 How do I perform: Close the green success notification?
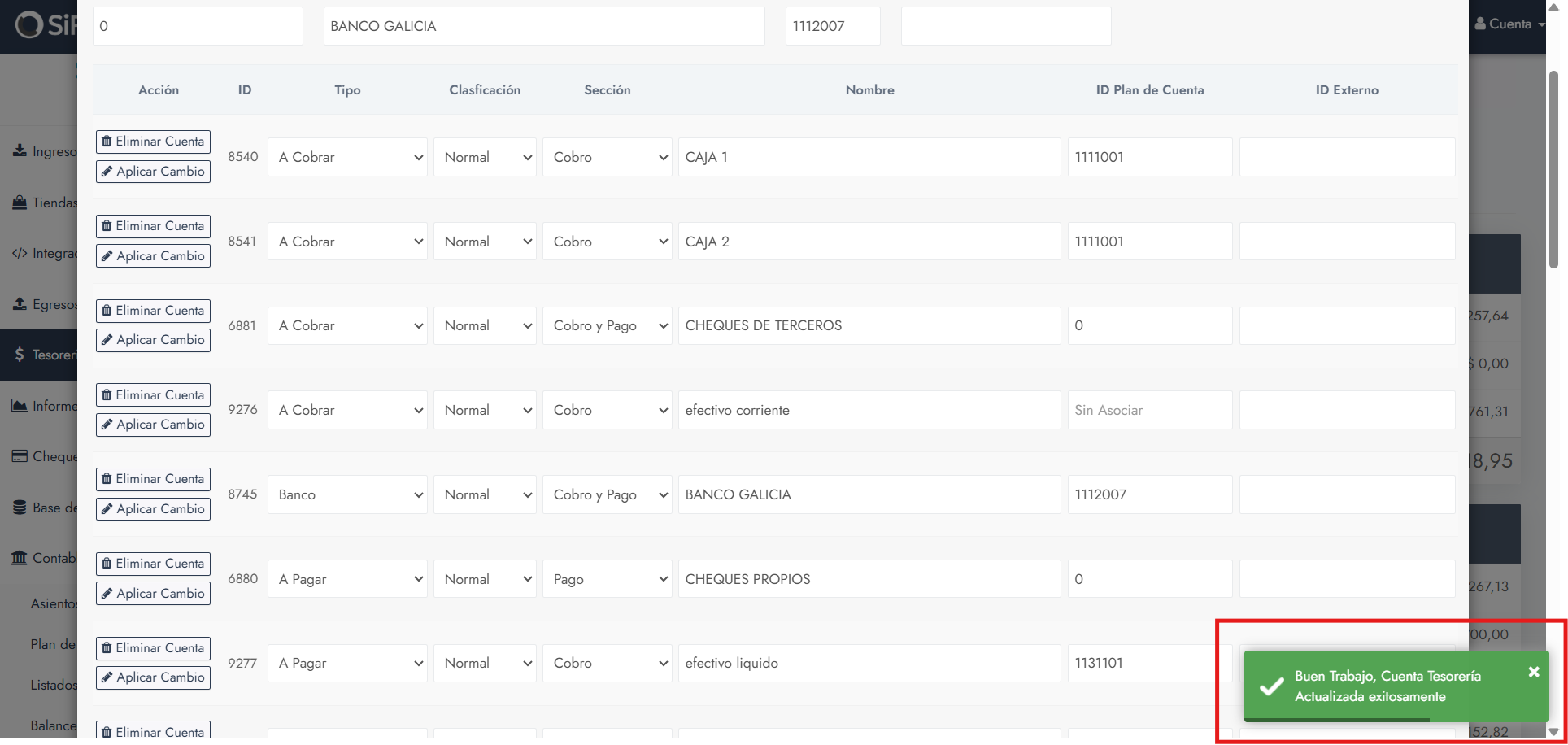coord(1533,672)
